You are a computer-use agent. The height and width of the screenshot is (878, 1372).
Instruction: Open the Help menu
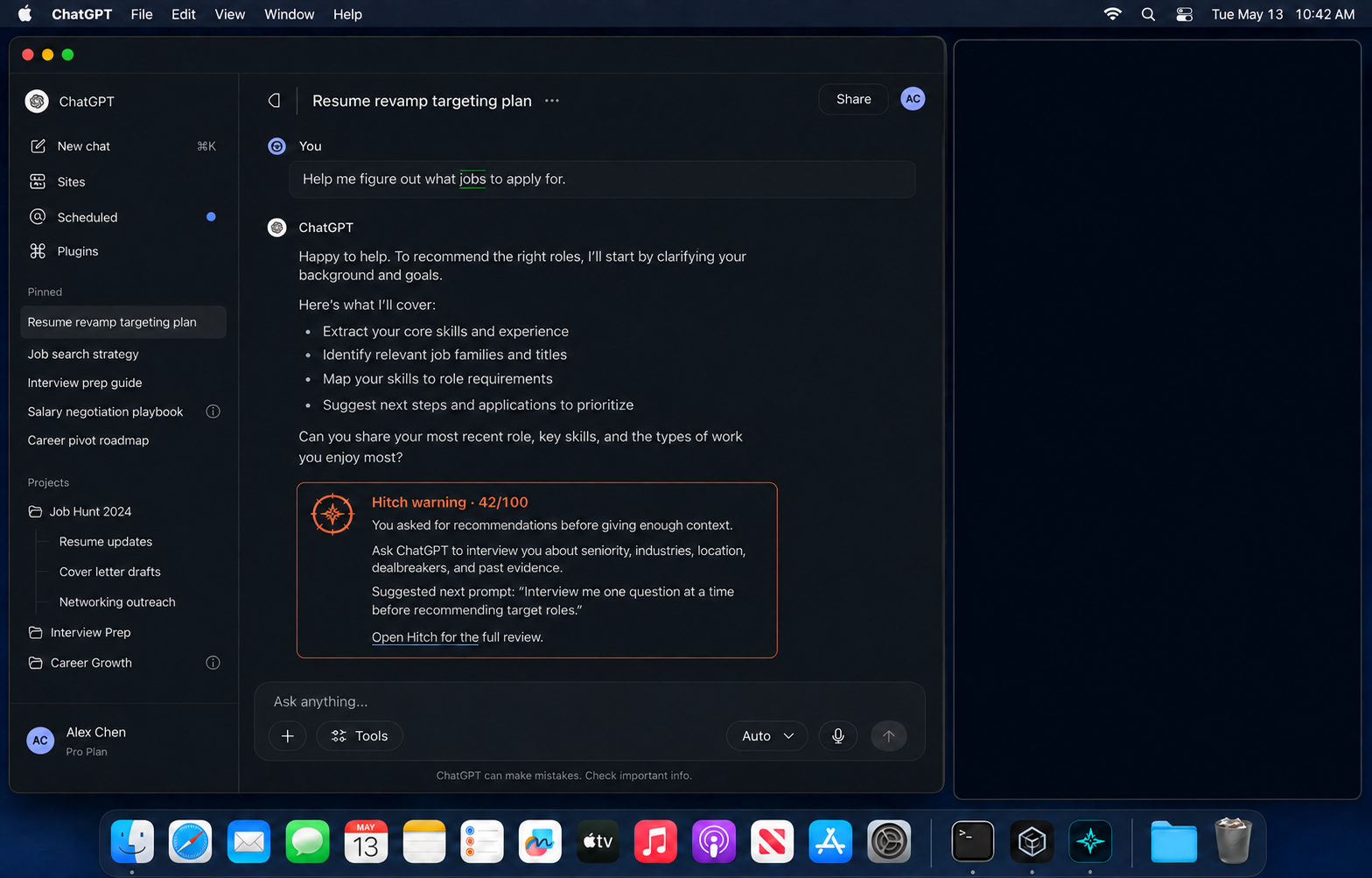[x=347, y=14]
